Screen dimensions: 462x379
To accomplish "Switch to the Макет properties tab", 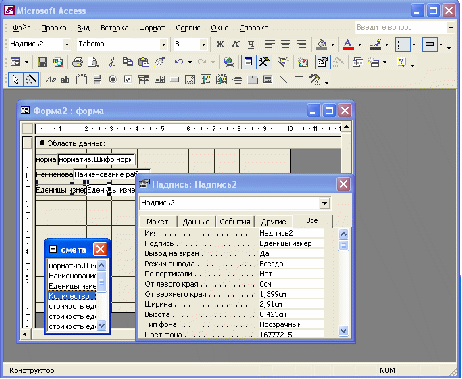I will click(157, 221).
